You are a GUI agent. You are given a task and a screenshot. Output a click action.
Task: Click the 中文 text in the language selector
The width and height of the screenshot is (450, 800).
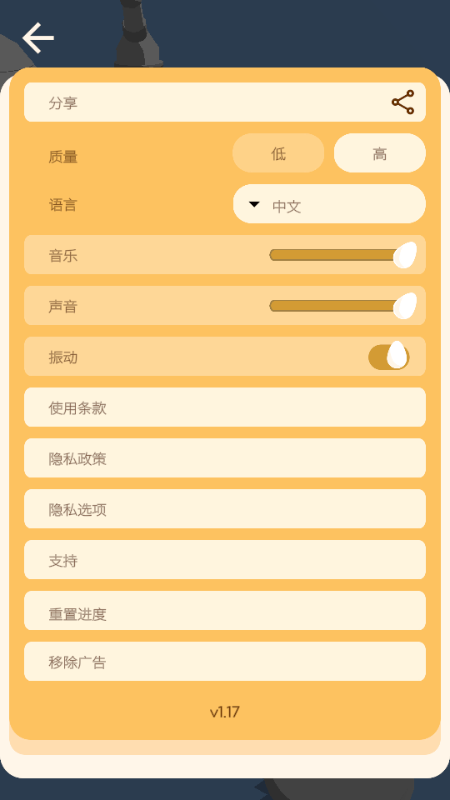pos(287,207)
